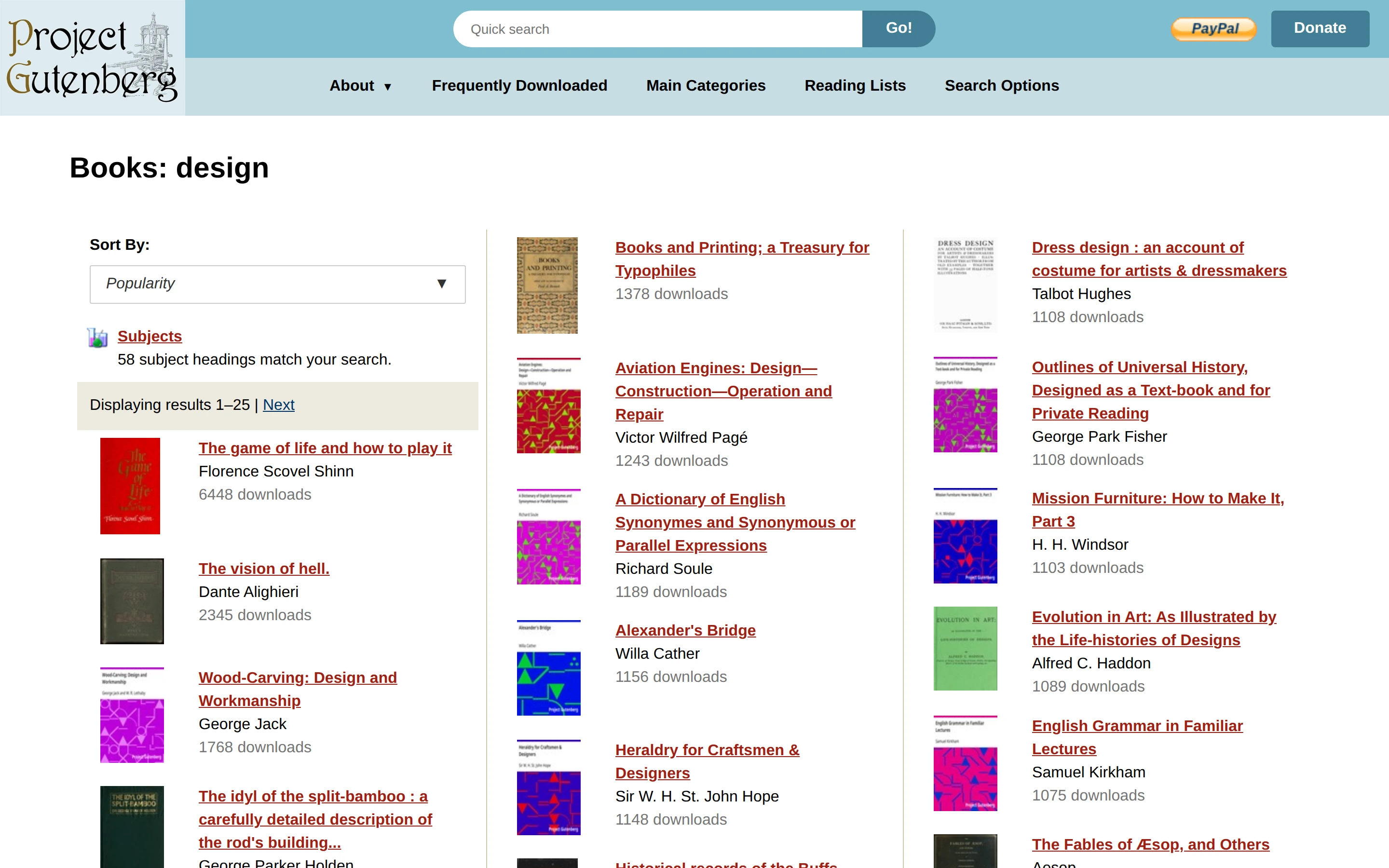Open English Grammar in Familiar Lectures
This screenshot has height=868, width=1389.
(1137, 737)
